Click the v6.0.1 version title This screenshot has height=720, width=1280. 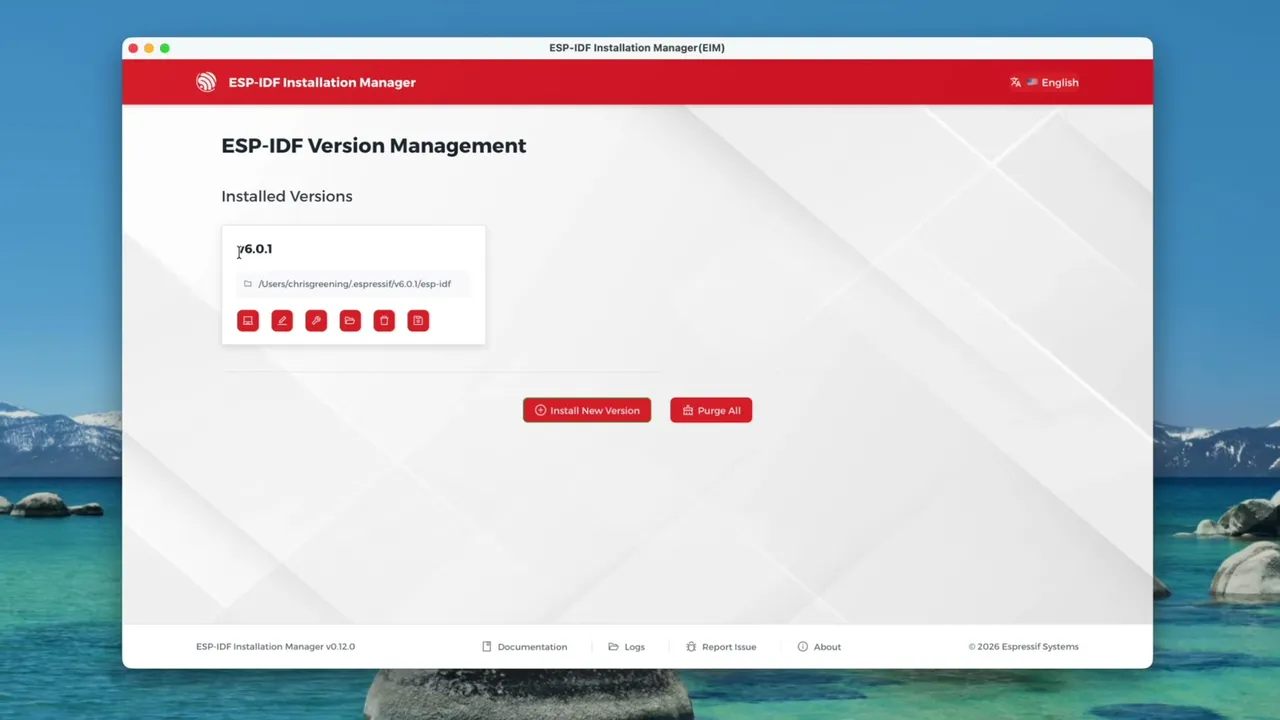coord(254,249)
